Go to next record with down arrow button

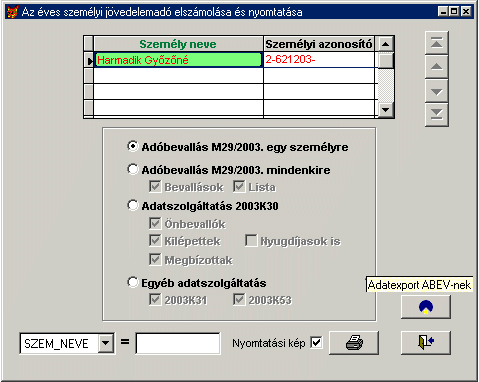click(x=437, y=91)
